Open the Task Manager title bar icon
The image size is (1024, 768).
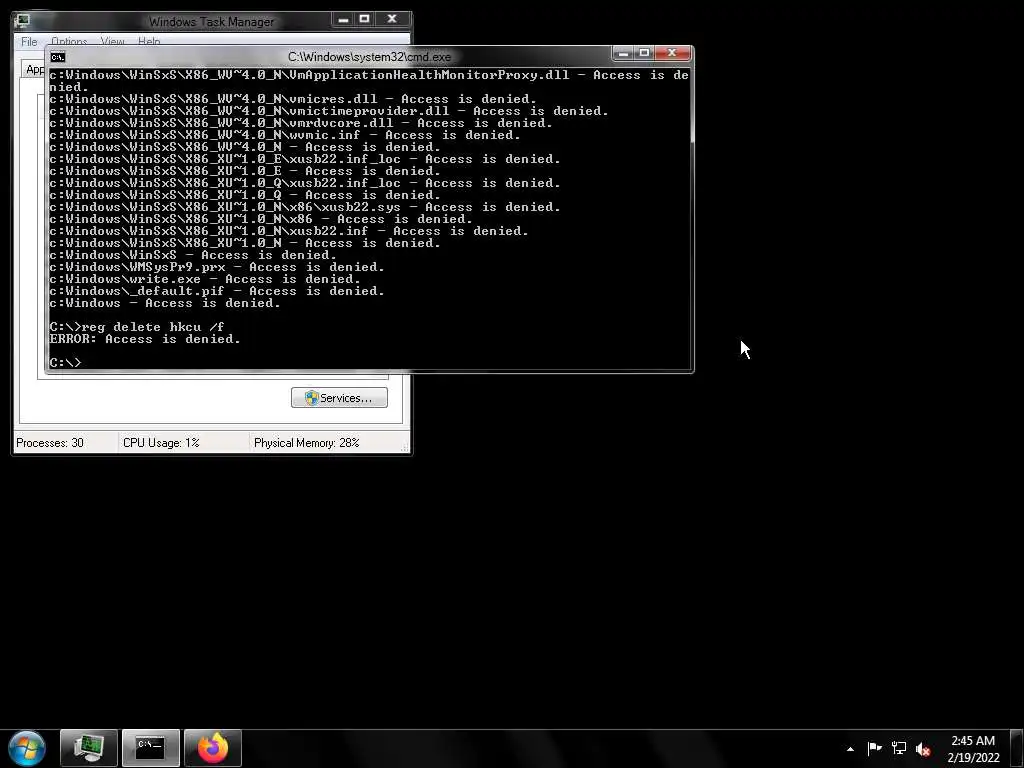coord(22,20)
